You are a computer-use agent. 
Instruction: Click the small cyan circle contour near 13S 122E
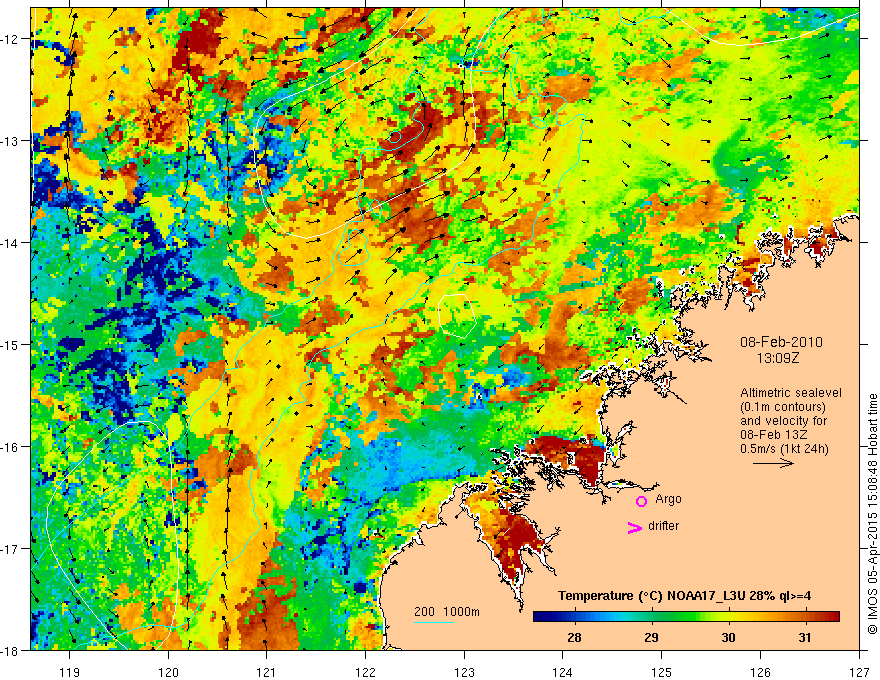(395, 137)
